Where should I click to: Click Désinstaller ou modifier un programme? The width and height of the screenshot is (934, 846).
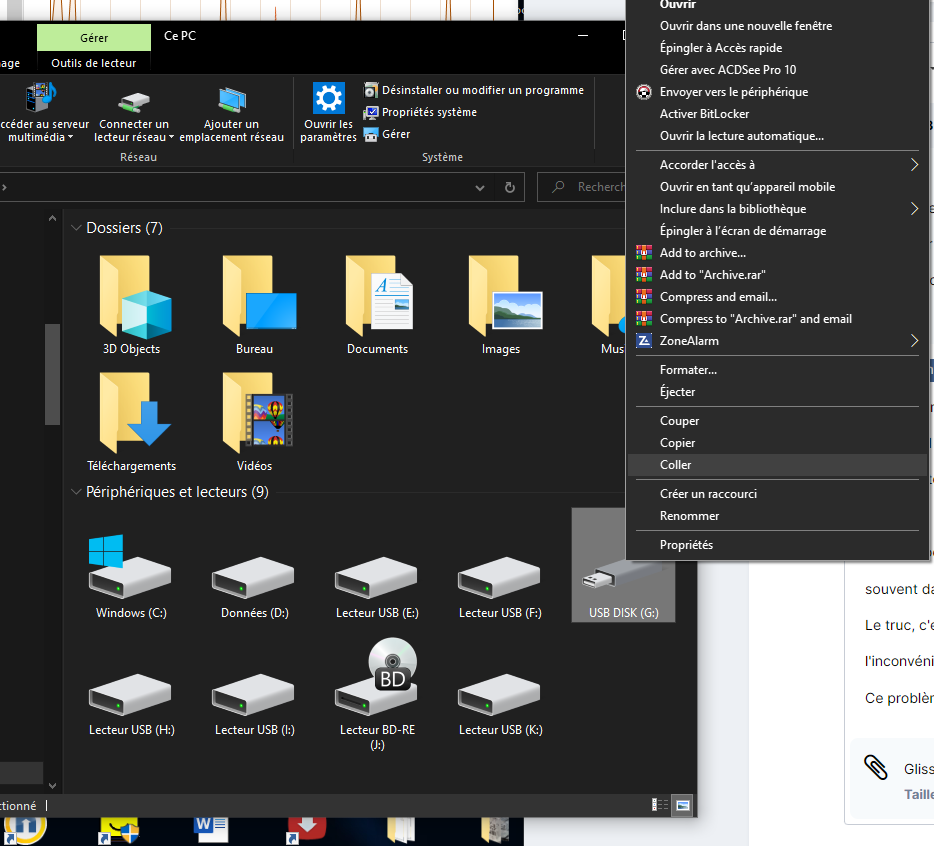click(482, 90)
